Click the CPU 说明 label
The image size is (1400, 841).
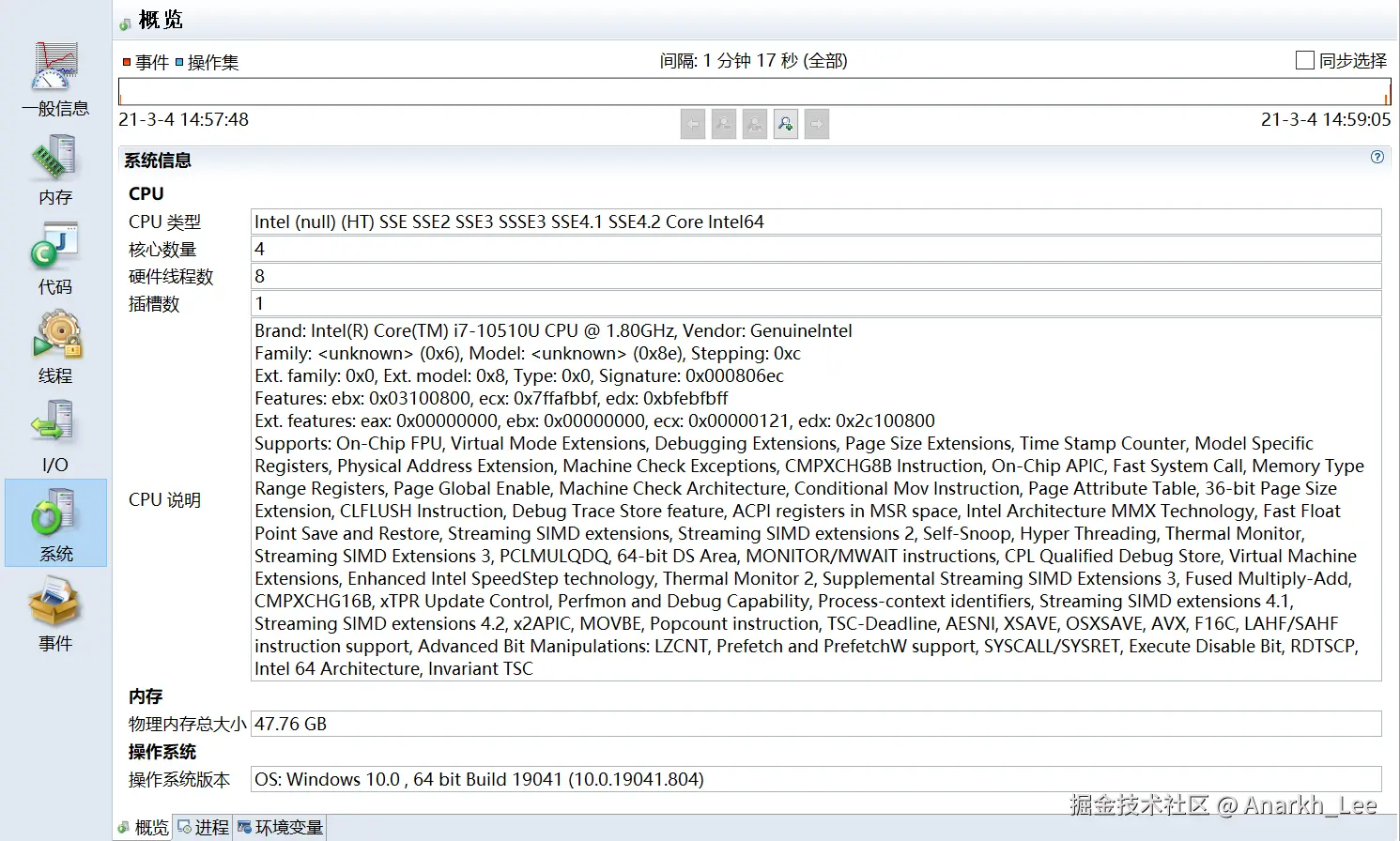pos(164,499)
